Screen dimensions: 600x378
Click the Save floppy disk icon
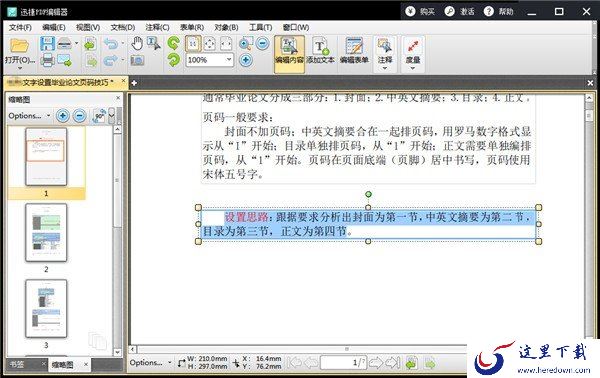[47, 44]
